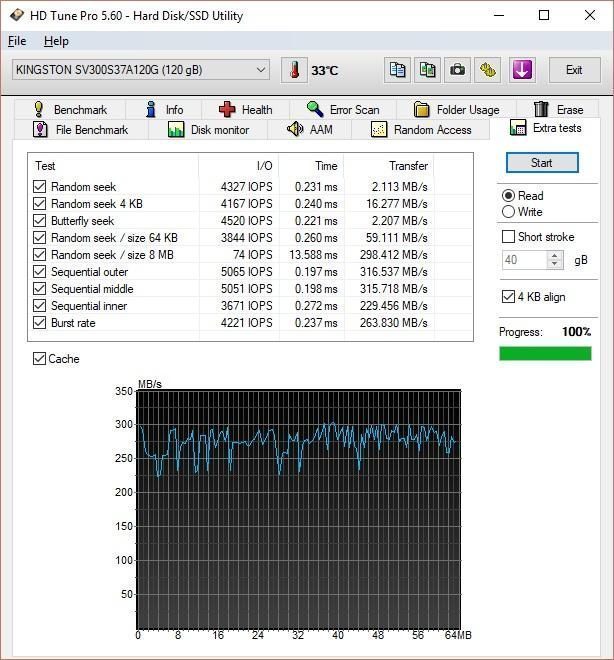Click the AAM speaker icon
The width and height of the screenshot is (614, 660).
click(x=295, y=129)
